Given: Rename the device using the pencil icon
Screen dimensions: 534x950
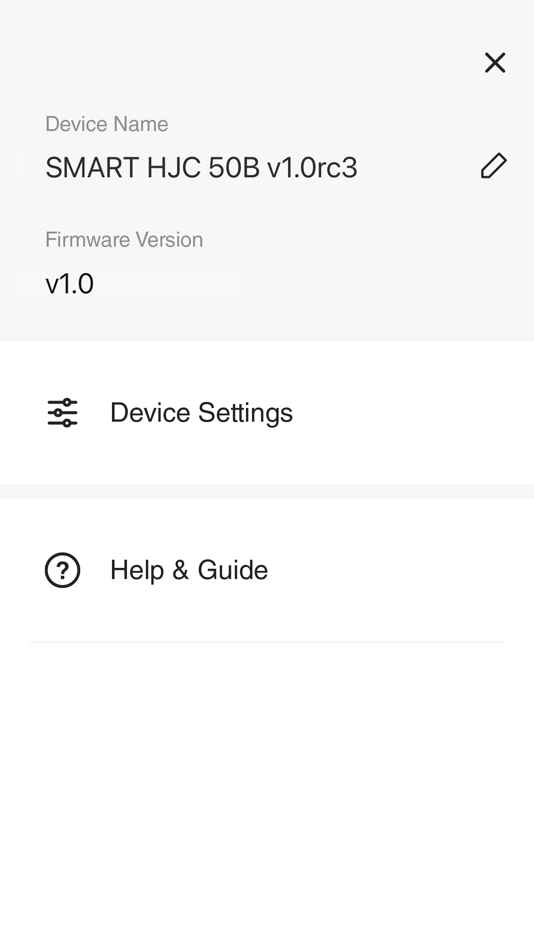Looking at the screenshot, I should pos(493,166).
